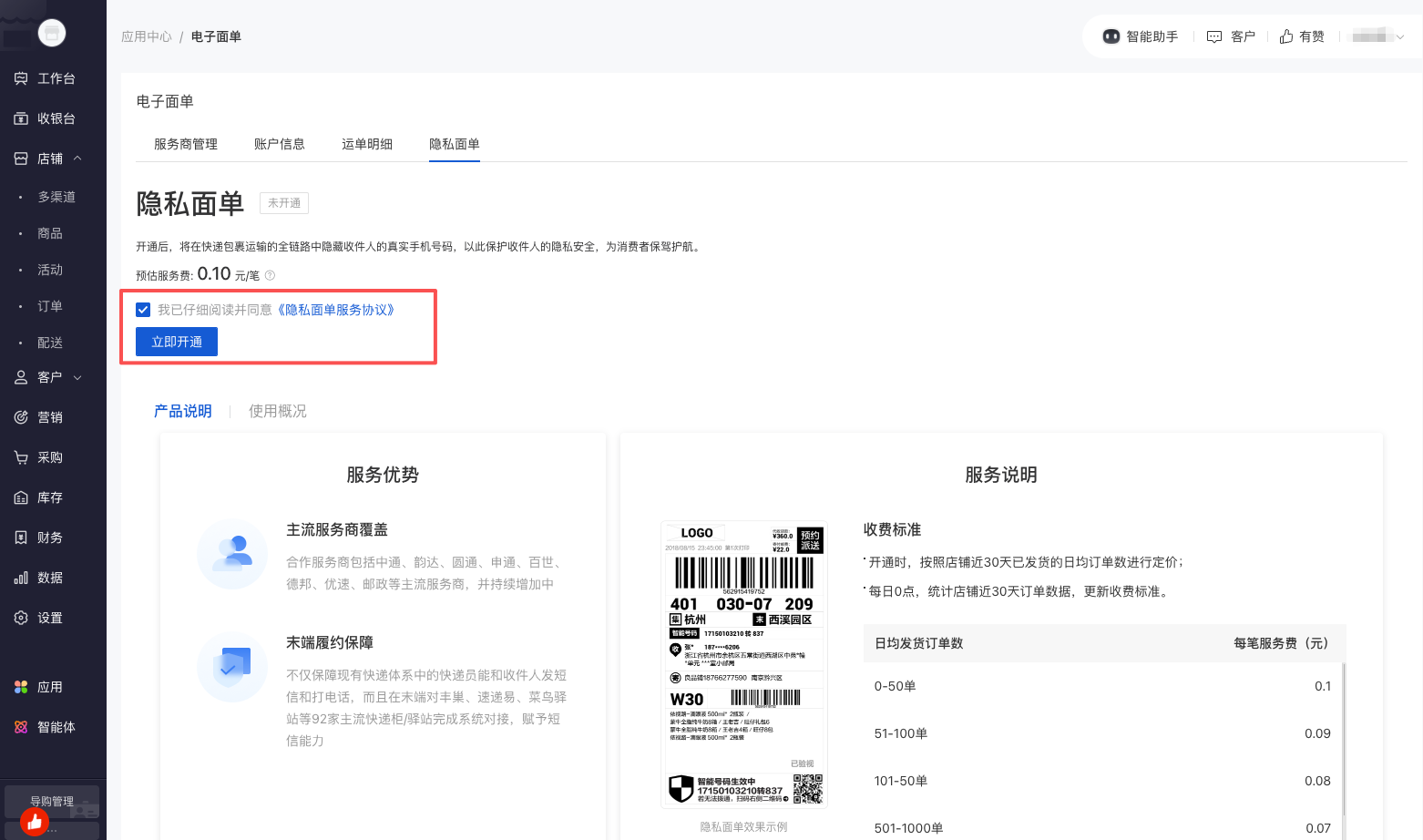This screenshot has height=840, width=1423.
Task: Open 数据 data chart icon in sidebar
Action: pyautogui.click(x=21, y=578)
